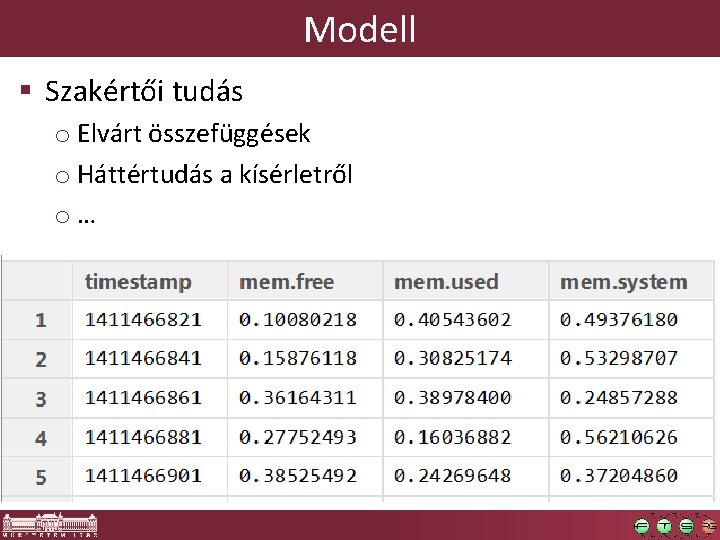Image resolution: width=720 pixels, height=540 pixels.
Task: Click the Háttértudás a kísérletről sub-bullet
Action: pos(214,174)
